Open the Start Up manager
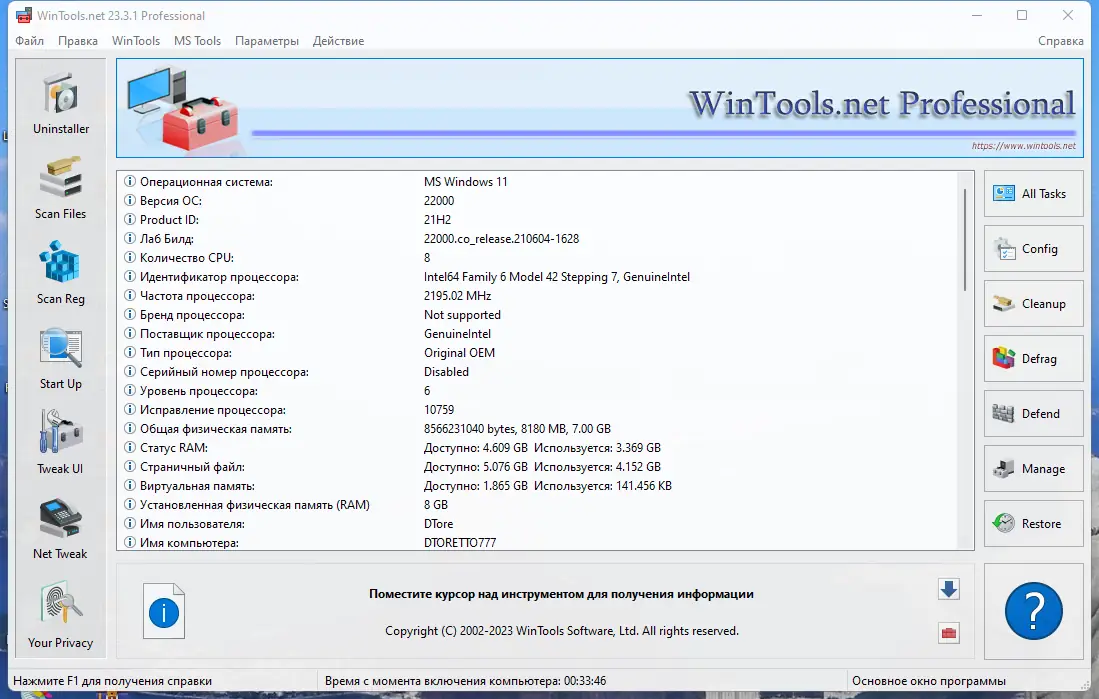This screenshot has width=1099, height=699. click(61, 358)
